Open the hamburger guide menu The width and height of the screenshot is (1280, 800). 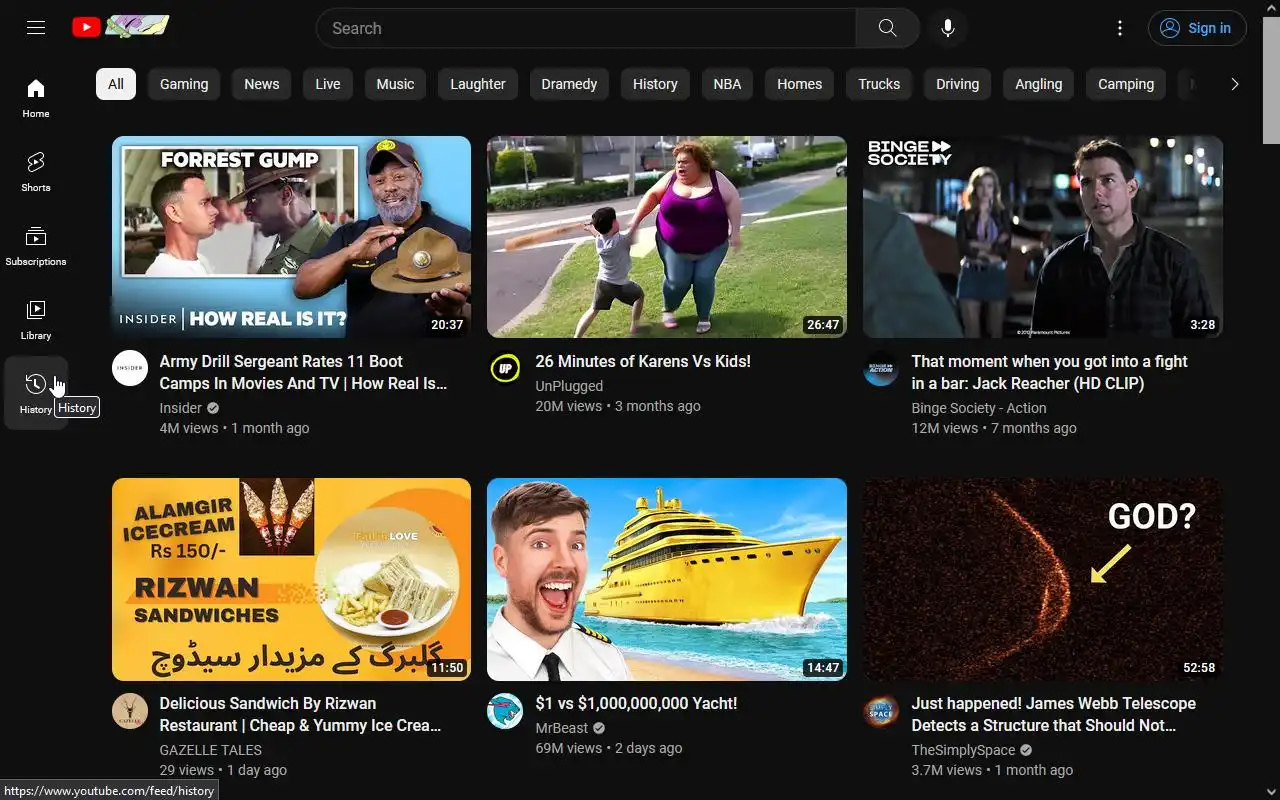pyautogui.click(x=36, y=28)
